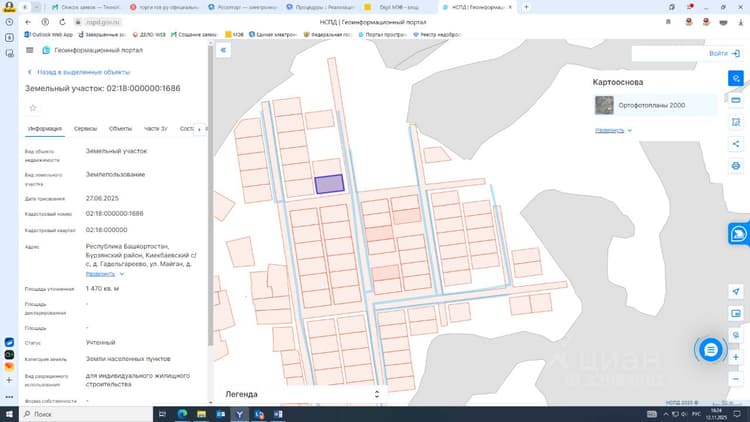Switch to the Объекты tab
The width and height of the screenshot is (750, 422).
point(120,129)
